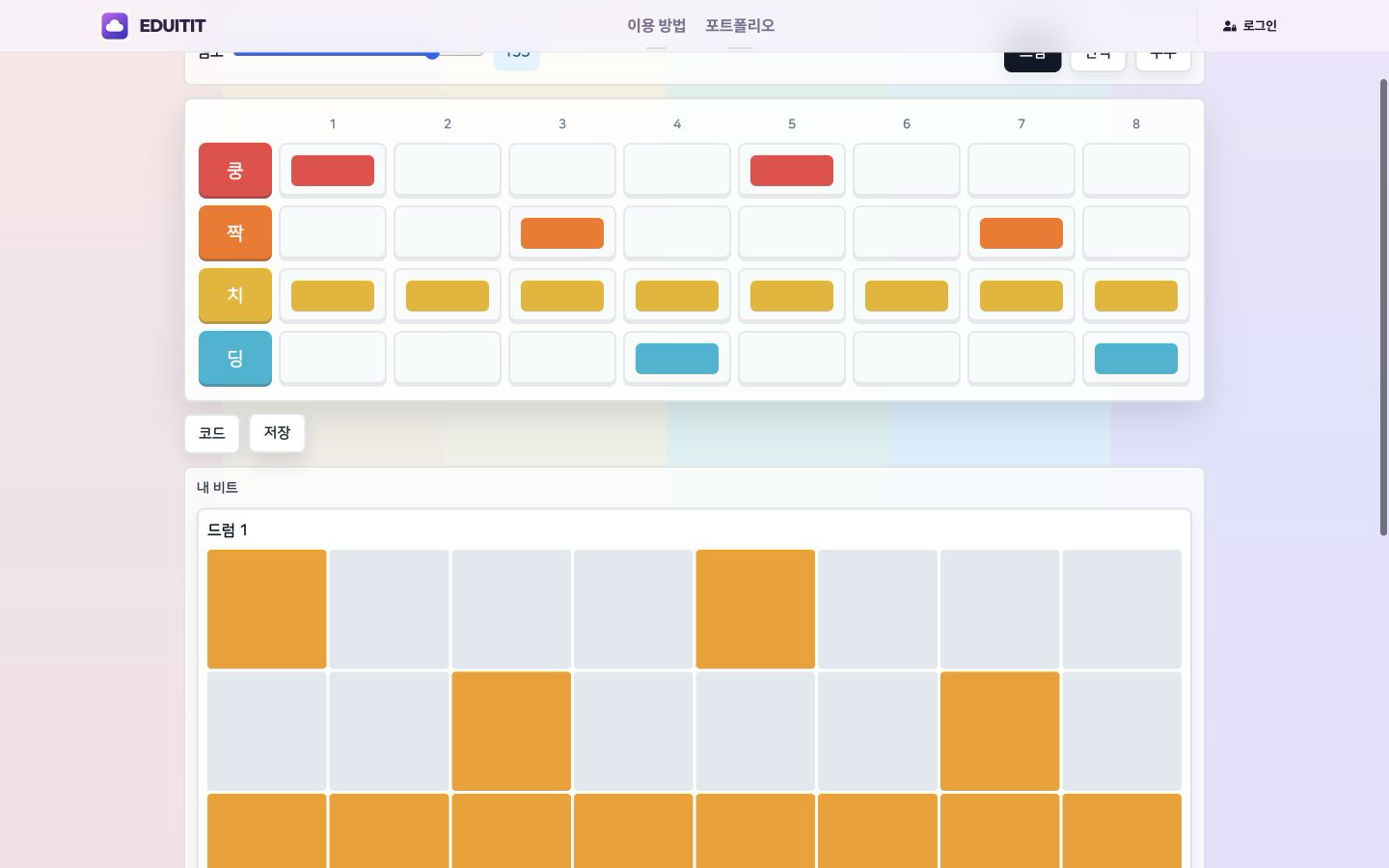Turn off 치 row step 1
The image size is (1389, 868).
pyautogui.click(x=333, y=296)
